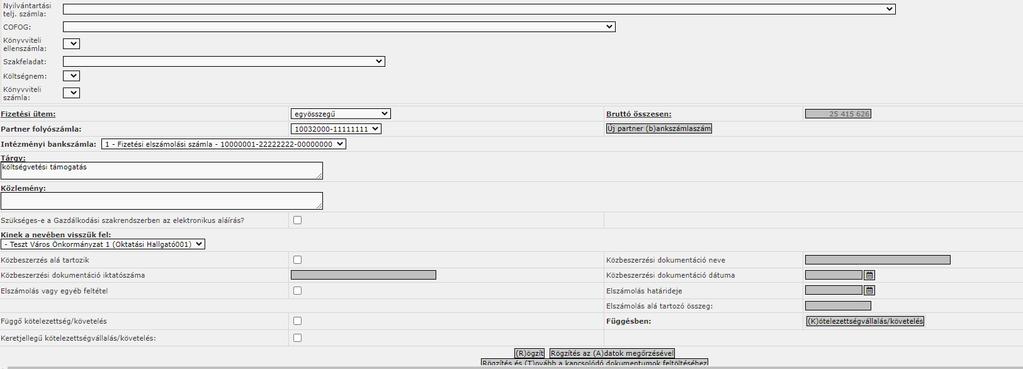Focus the Tárgy text area
Screen dimensions: 1023x369
point(161,171)
